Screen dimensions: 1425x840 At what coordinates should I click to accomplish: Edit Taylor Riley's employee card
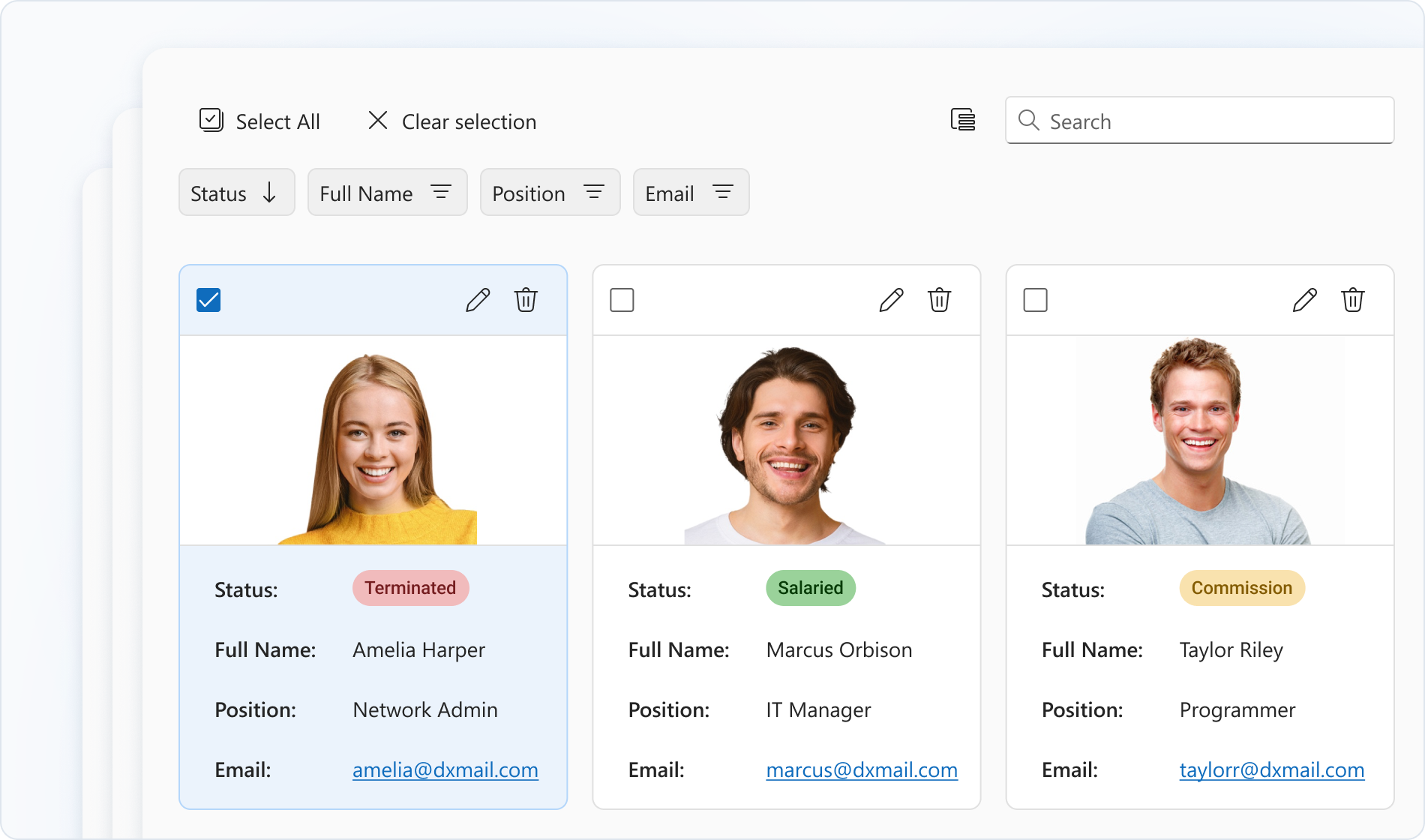[x=1304, y=300]
